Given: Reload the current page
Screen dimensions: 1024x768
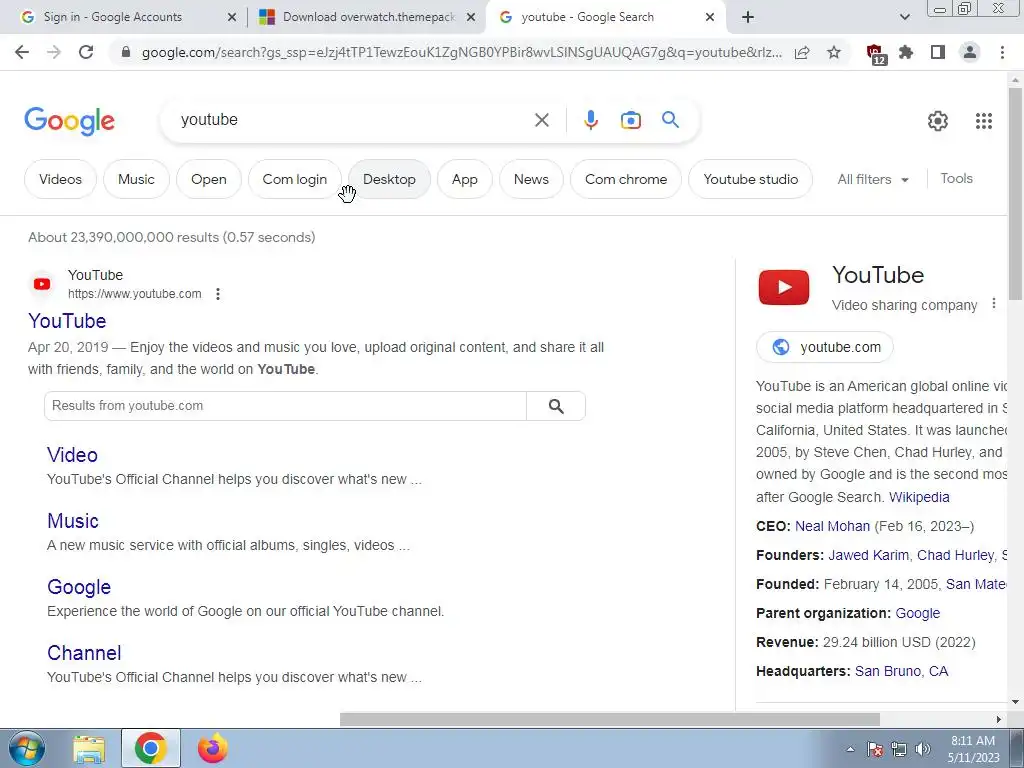Looking at the screenshot, I should click(x=86, y=52).
